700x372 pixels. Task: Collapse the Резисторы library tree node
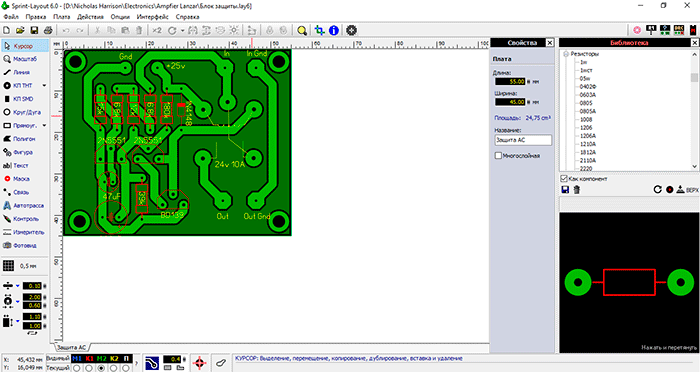click(x=566, y=54)
